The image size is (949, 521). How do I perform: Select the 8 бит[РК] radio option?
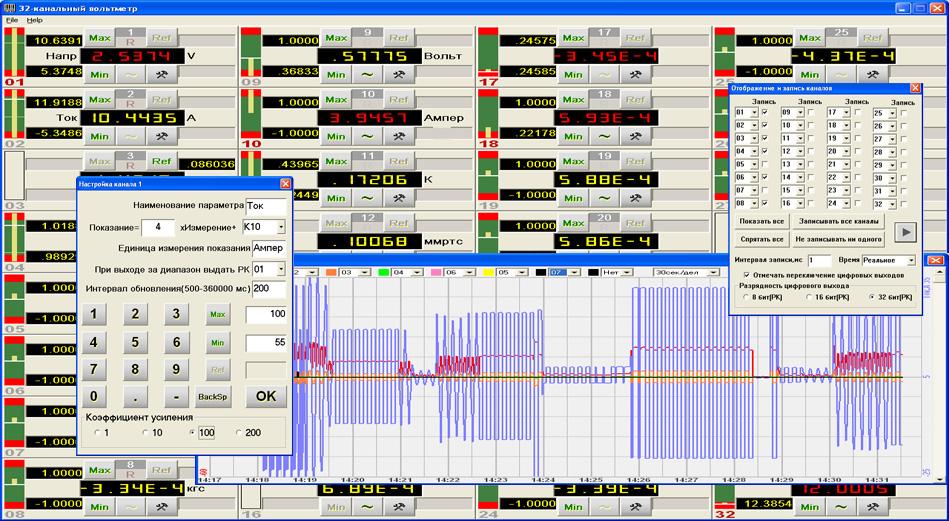[x=745, y=297]
